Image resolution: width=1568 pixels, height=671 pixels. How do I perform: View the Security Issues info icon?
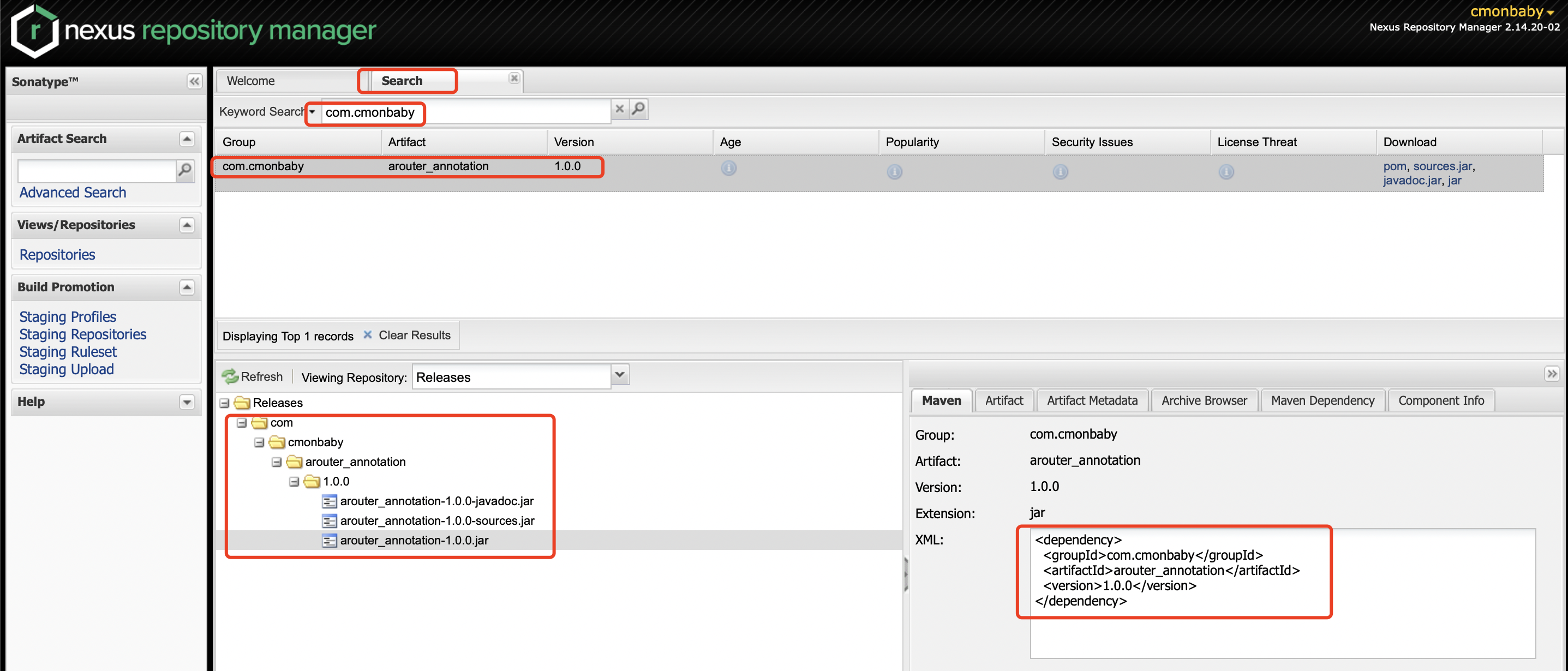[x=1061, y=172]
